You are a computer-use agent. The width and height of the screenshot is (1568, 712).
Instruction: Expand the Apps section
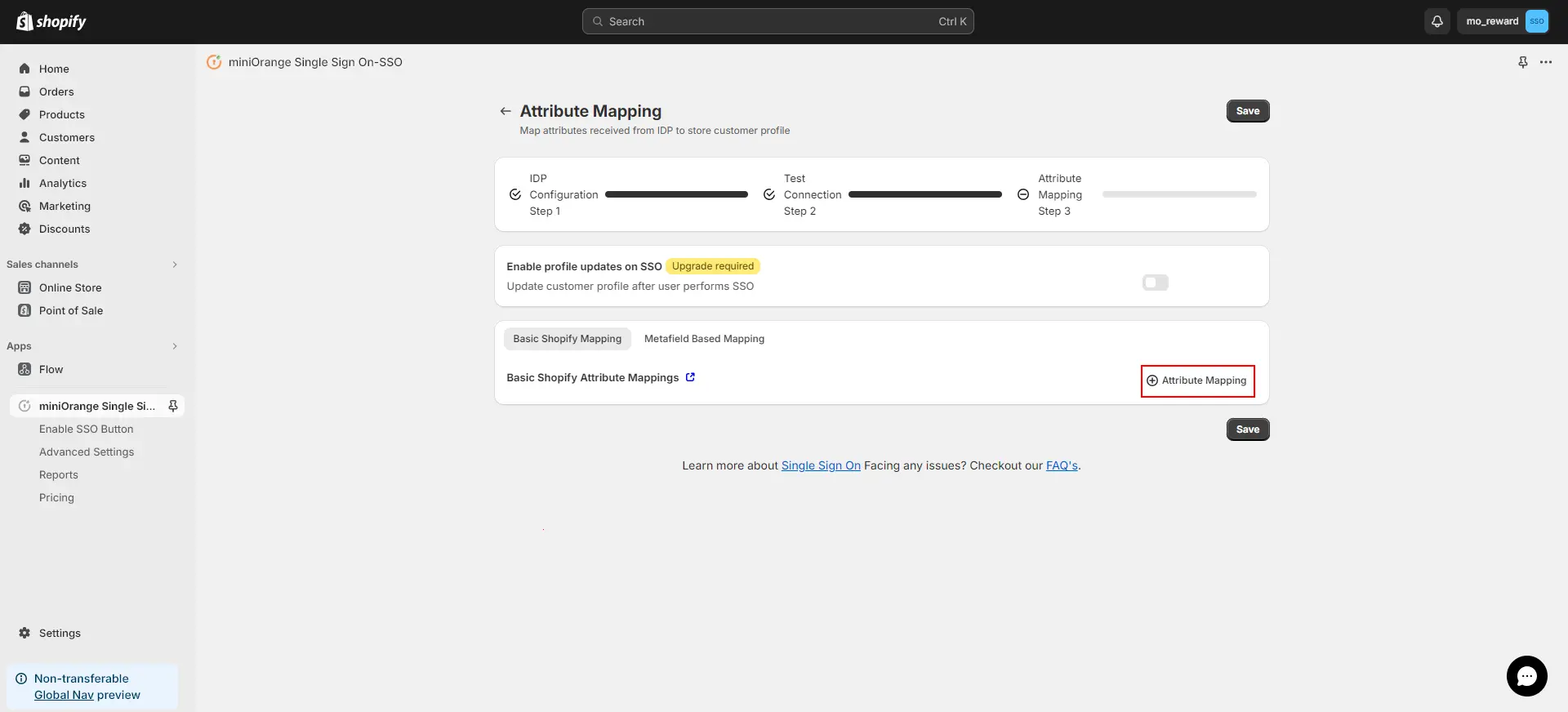(x=175, y=346)
